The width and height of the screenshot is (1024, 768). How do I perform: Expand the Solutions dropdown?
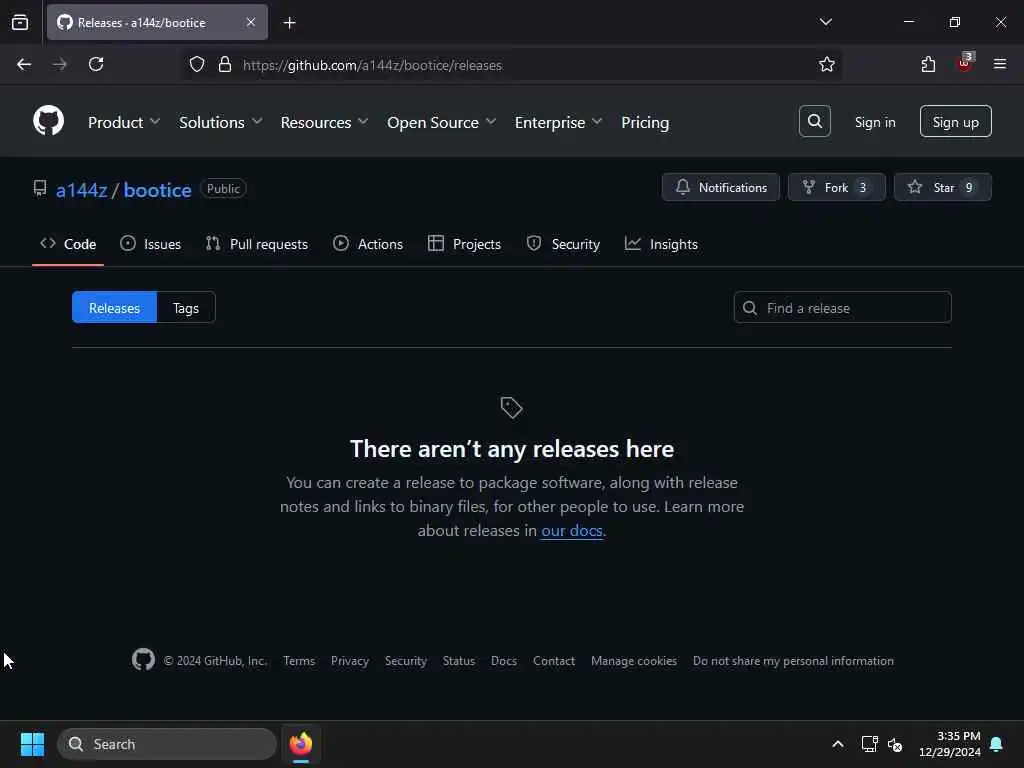pyautogui.click(x=221, y=122)
